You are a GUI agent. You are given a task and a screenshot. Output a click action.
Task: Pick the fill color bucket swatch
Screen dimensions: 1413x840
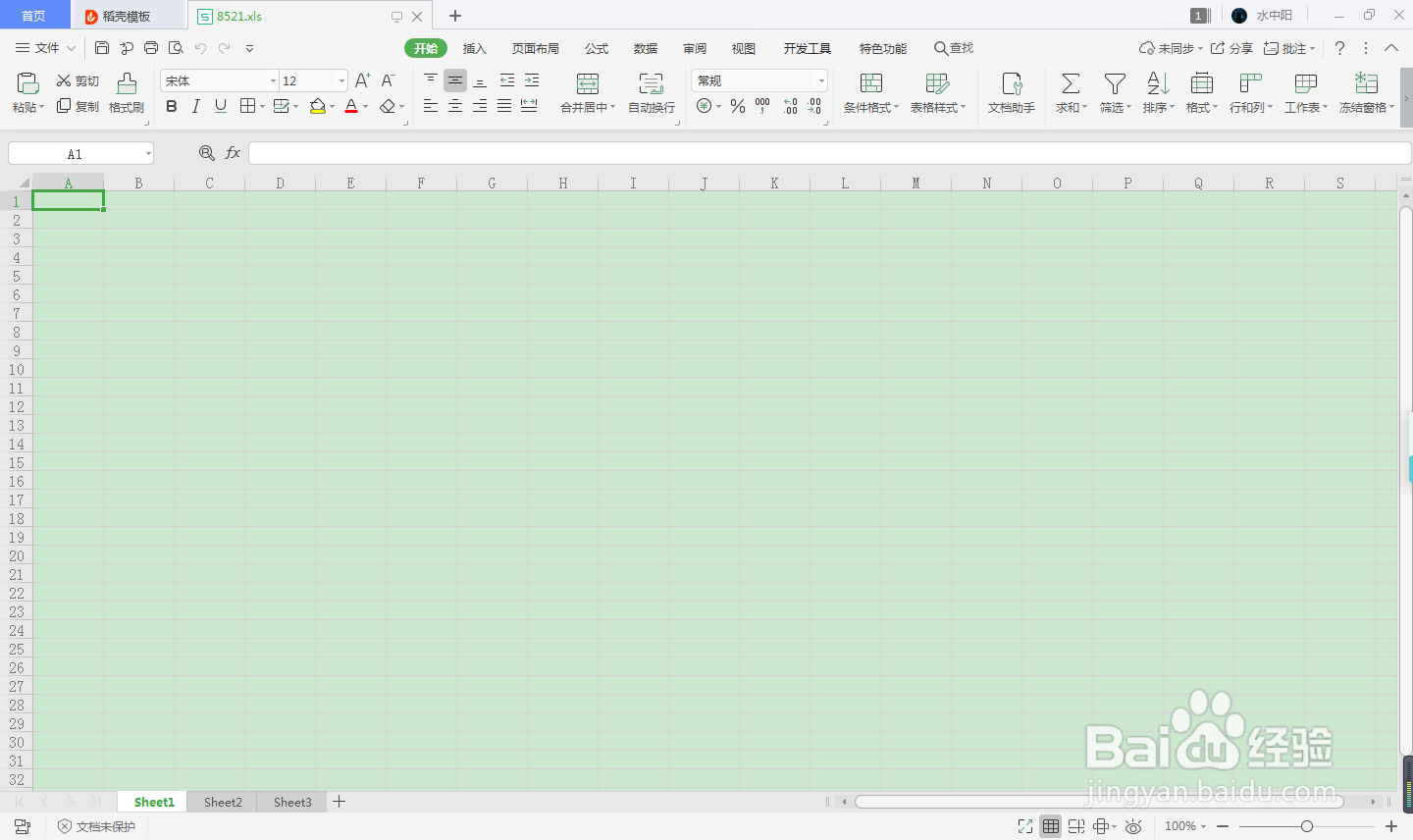click(318, 106)
